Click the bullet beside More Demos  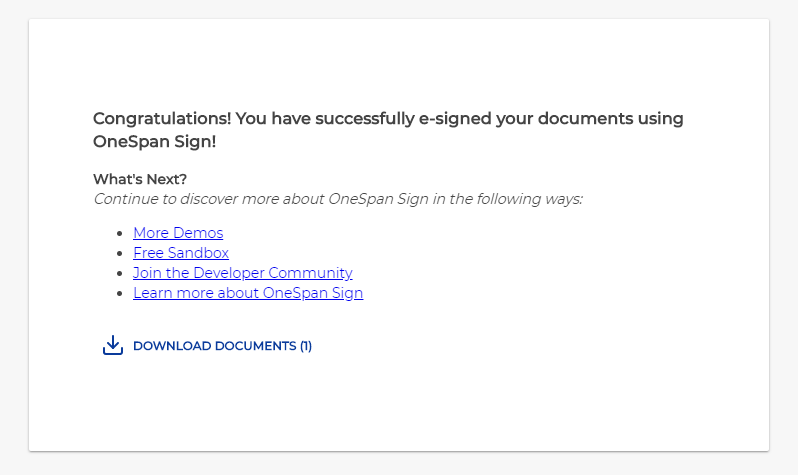(x=120, y=233)
